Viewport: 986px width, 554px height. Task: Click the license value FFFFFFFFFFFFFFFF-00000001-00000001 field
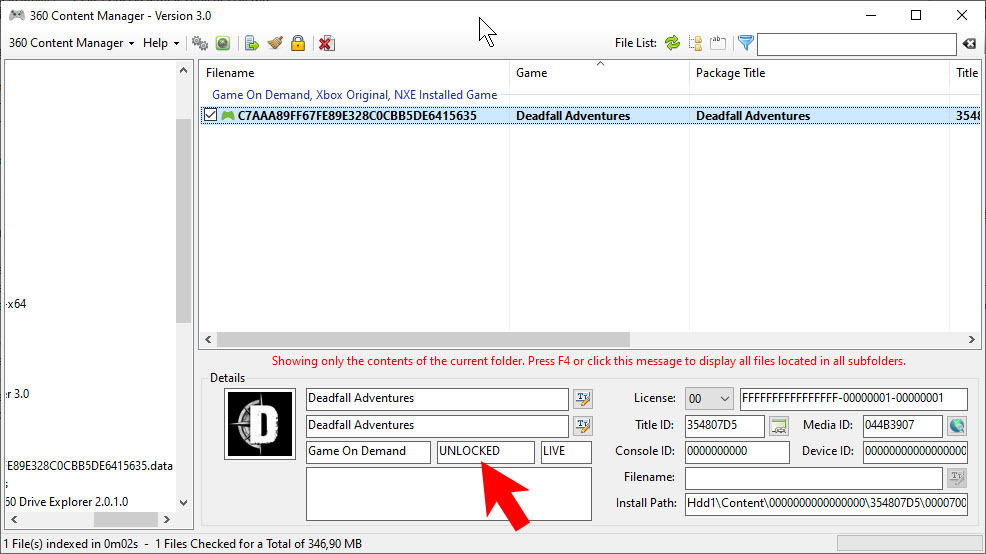click(853, 399)
